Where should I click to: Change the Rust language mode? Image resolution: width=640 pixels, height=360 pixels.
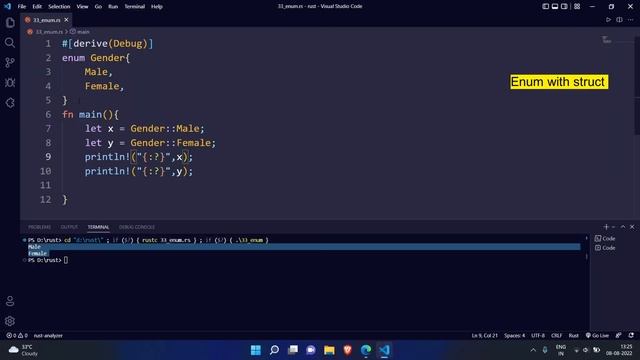(573, 336)
